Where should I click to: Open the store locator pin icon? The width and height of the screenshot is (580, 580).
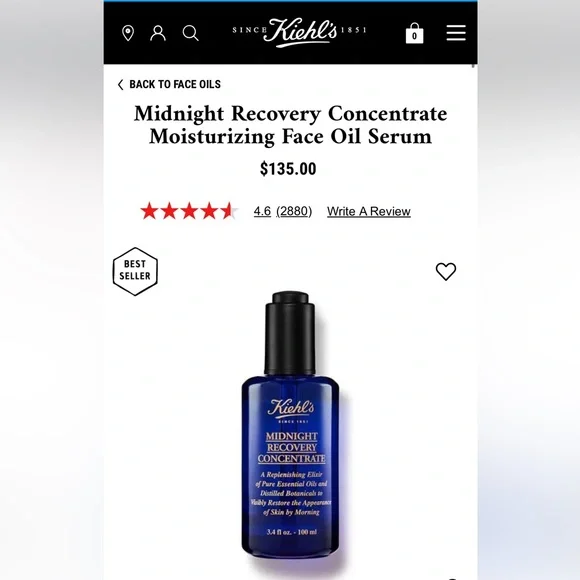[x=128, y=33]
